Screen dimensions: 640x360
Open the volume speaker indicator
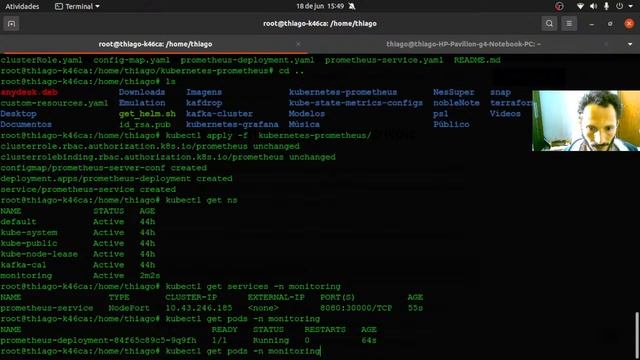(593, 7)
